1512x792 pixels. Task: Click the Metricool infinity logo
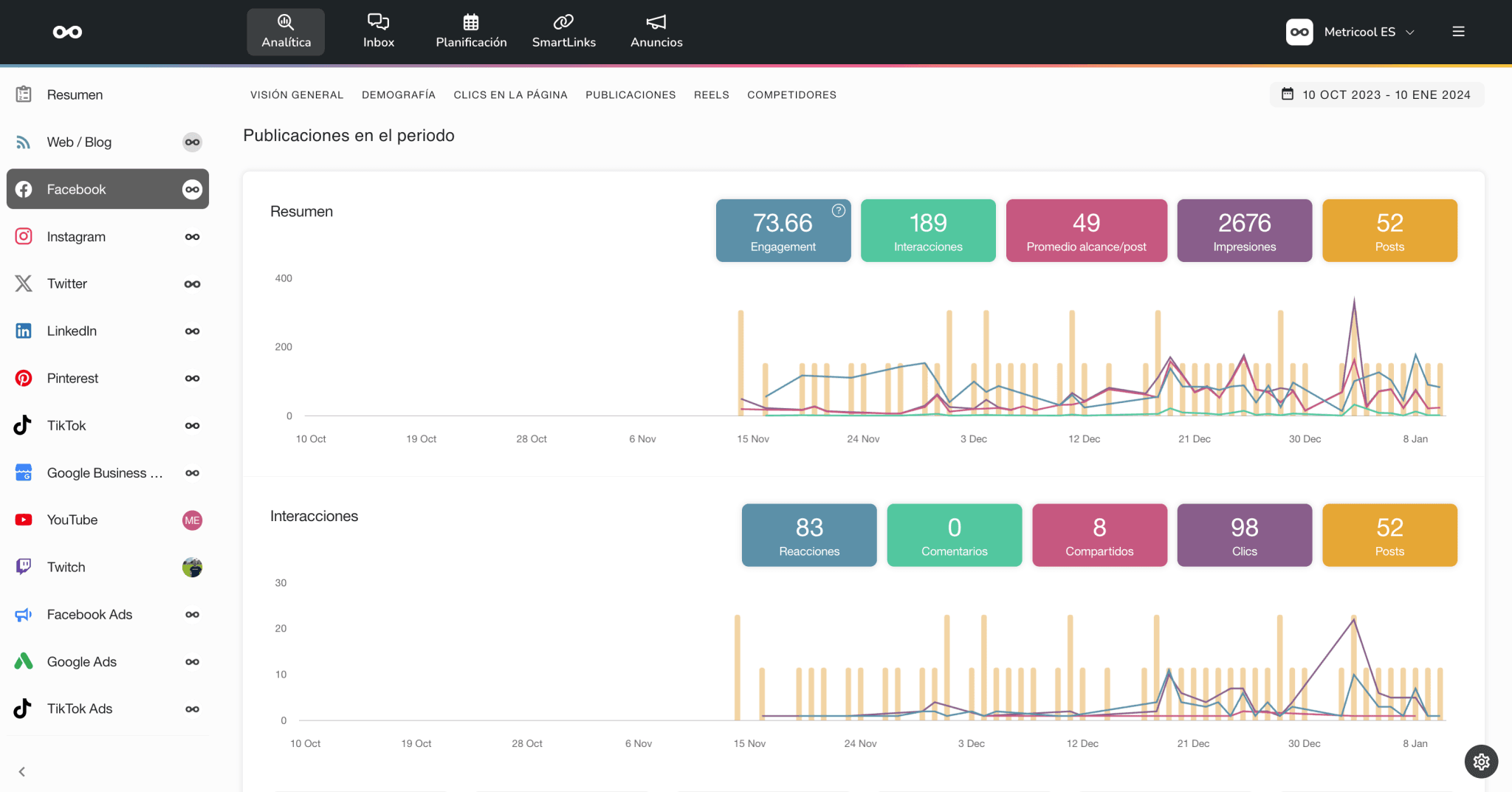click(x=67, y=32)
